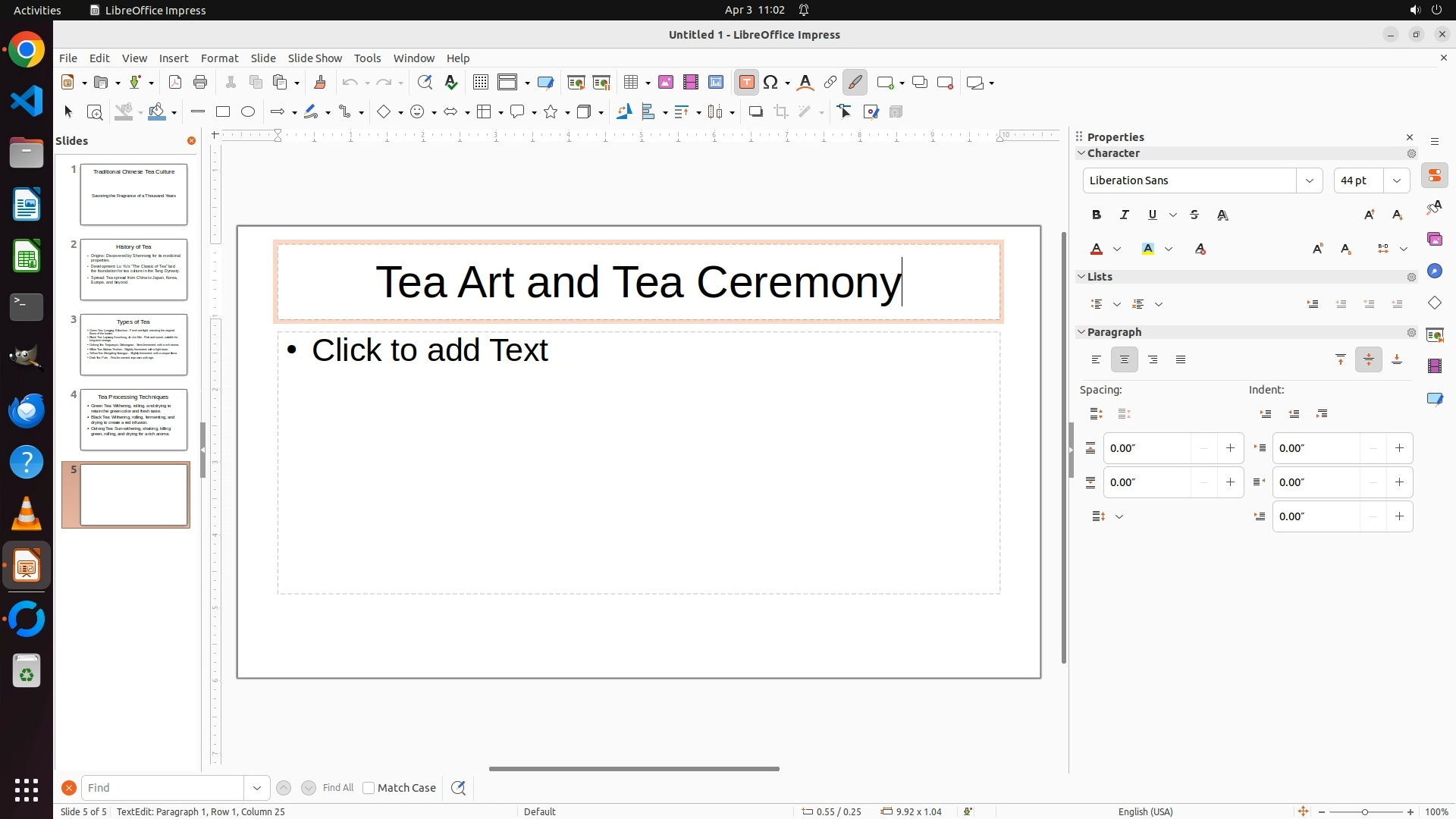Collapse the Paragraph section
The height and width of the screenshot is (819, 1456).
point(1081,332)
